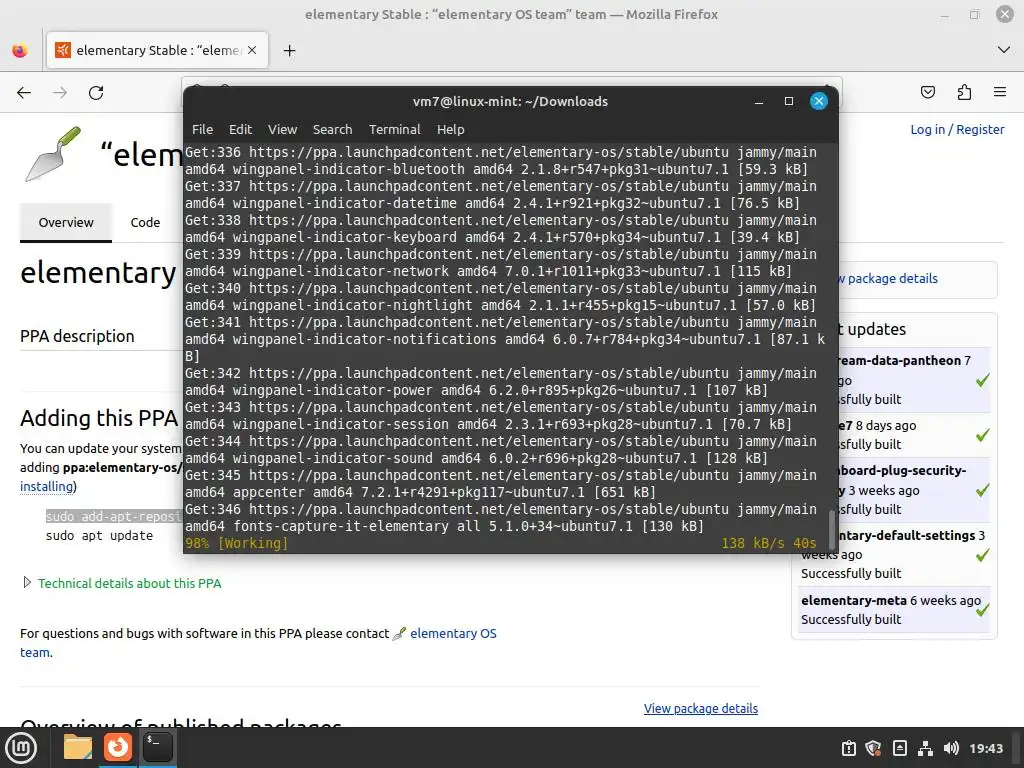
Task: Click the Launchpad trowel logo
Action: (53, 153)
